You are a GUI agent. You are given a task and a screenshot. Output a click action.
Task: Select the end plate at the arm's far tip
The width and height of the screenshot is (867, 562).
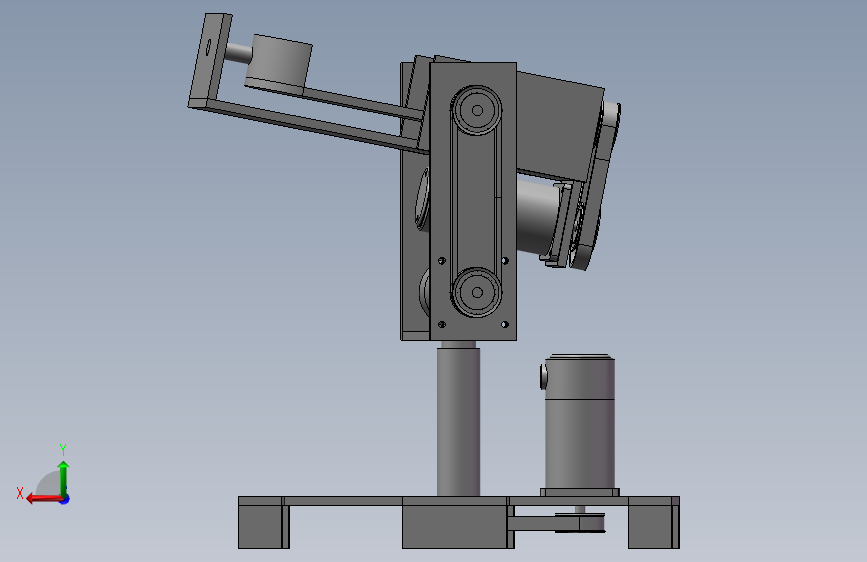point(210,59)
